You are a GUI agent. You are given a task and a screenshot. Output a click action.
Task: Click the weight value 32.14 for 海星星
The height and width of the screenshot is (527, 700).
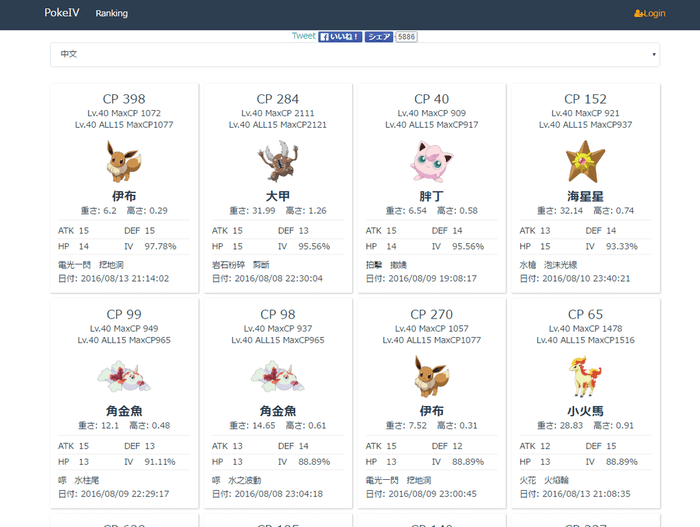click(x=571, y=211)
